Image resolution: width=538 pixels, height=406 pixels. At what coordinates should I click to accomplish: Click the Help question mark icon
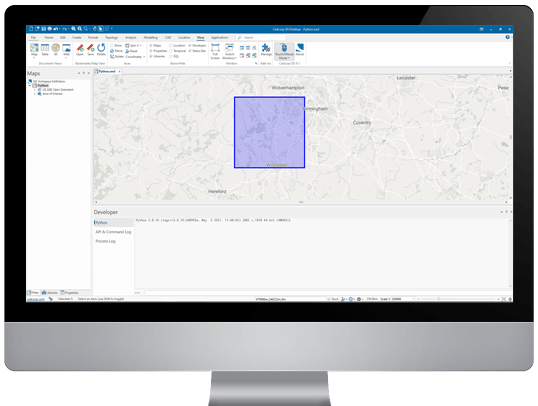507,37
